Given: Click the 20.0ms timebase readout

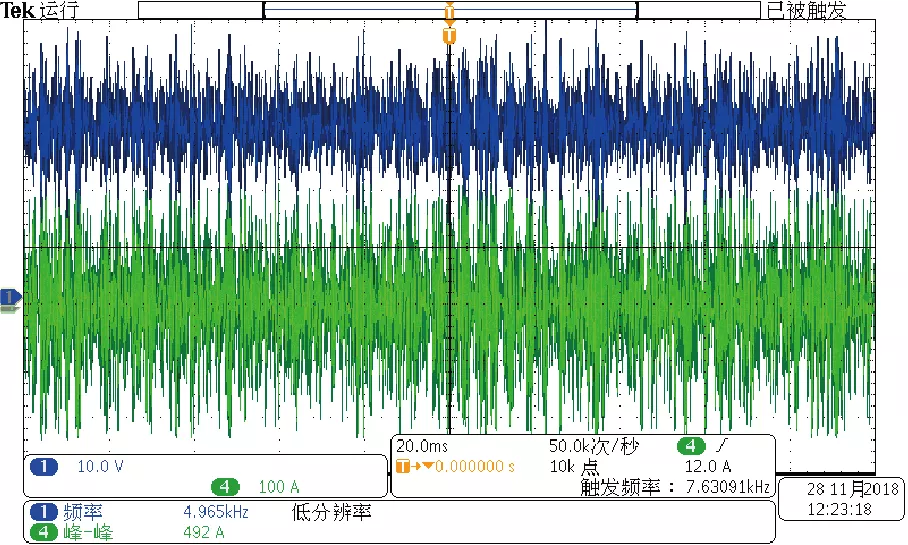Looking at the screenshot, I should pos(422,446).
